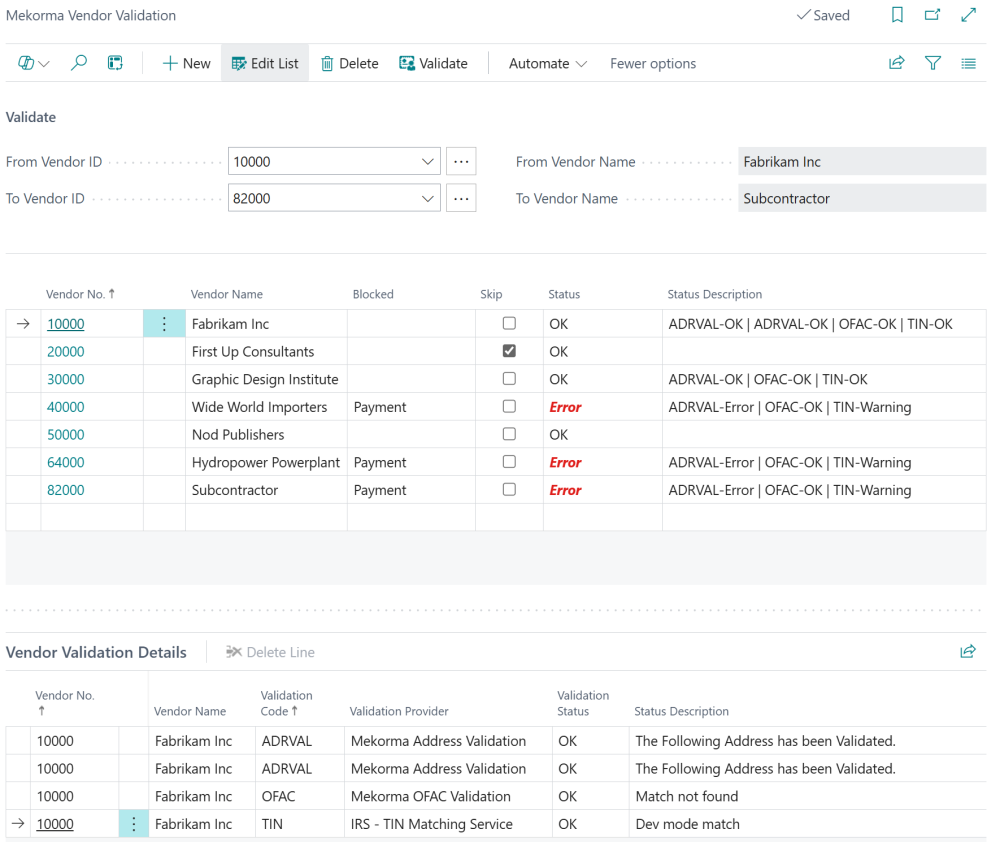Uncheck Skip for First Up Consultants
Viewport: 1000px width, 842px height.
coord(509,351)
